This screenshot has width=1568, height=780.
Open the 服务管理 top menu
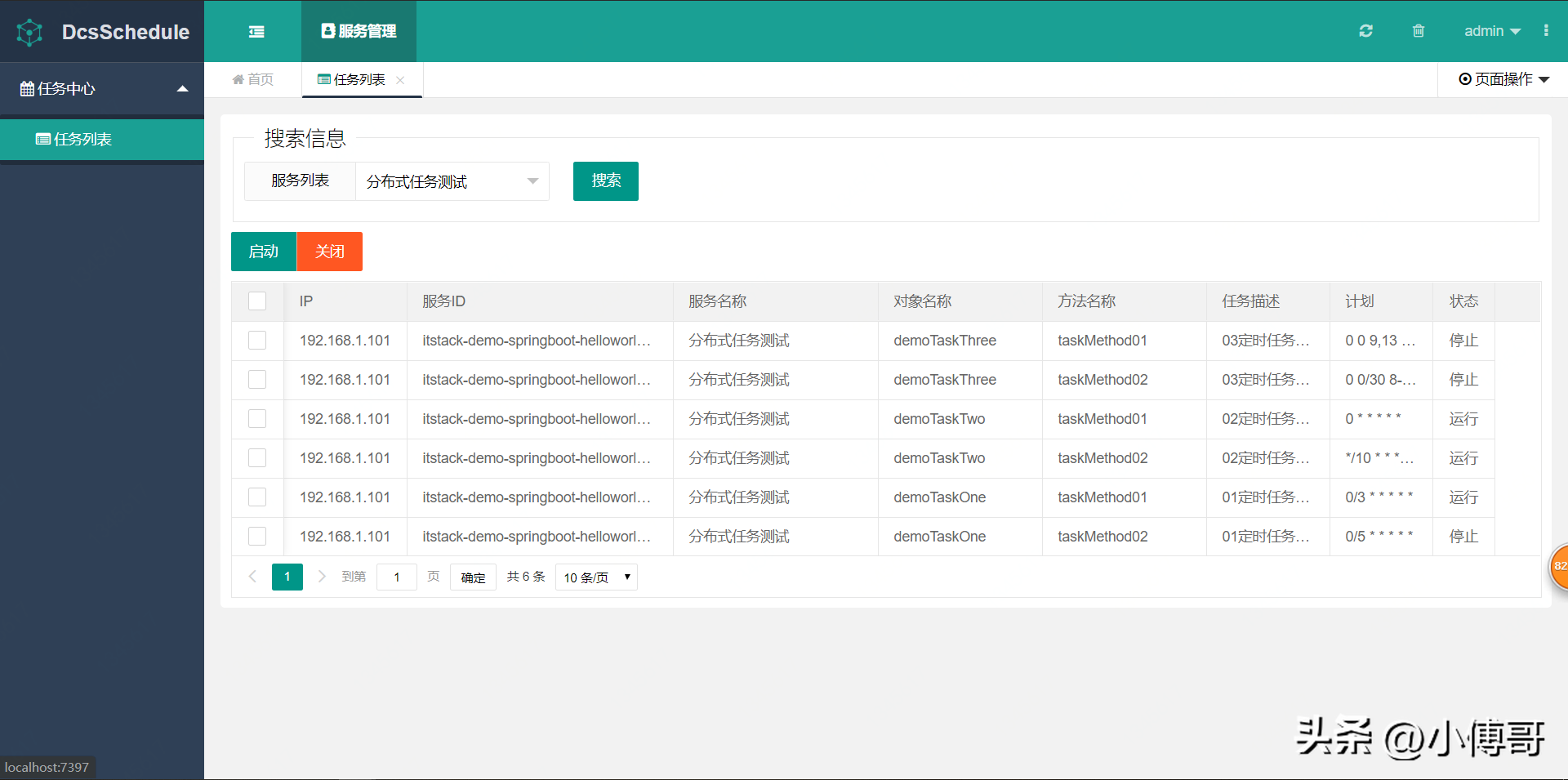coord(359,31)
